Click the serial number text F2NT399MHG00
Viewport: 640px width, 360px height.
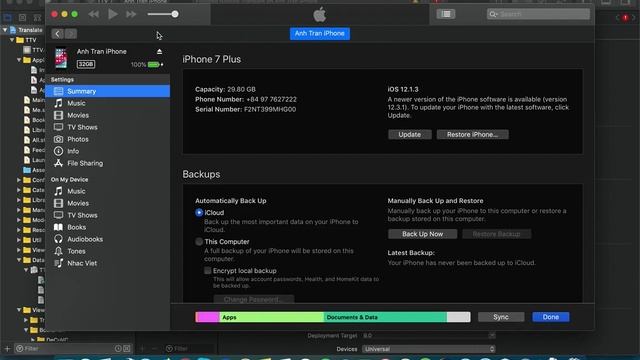pyautogui.click(x=270, y=109)
